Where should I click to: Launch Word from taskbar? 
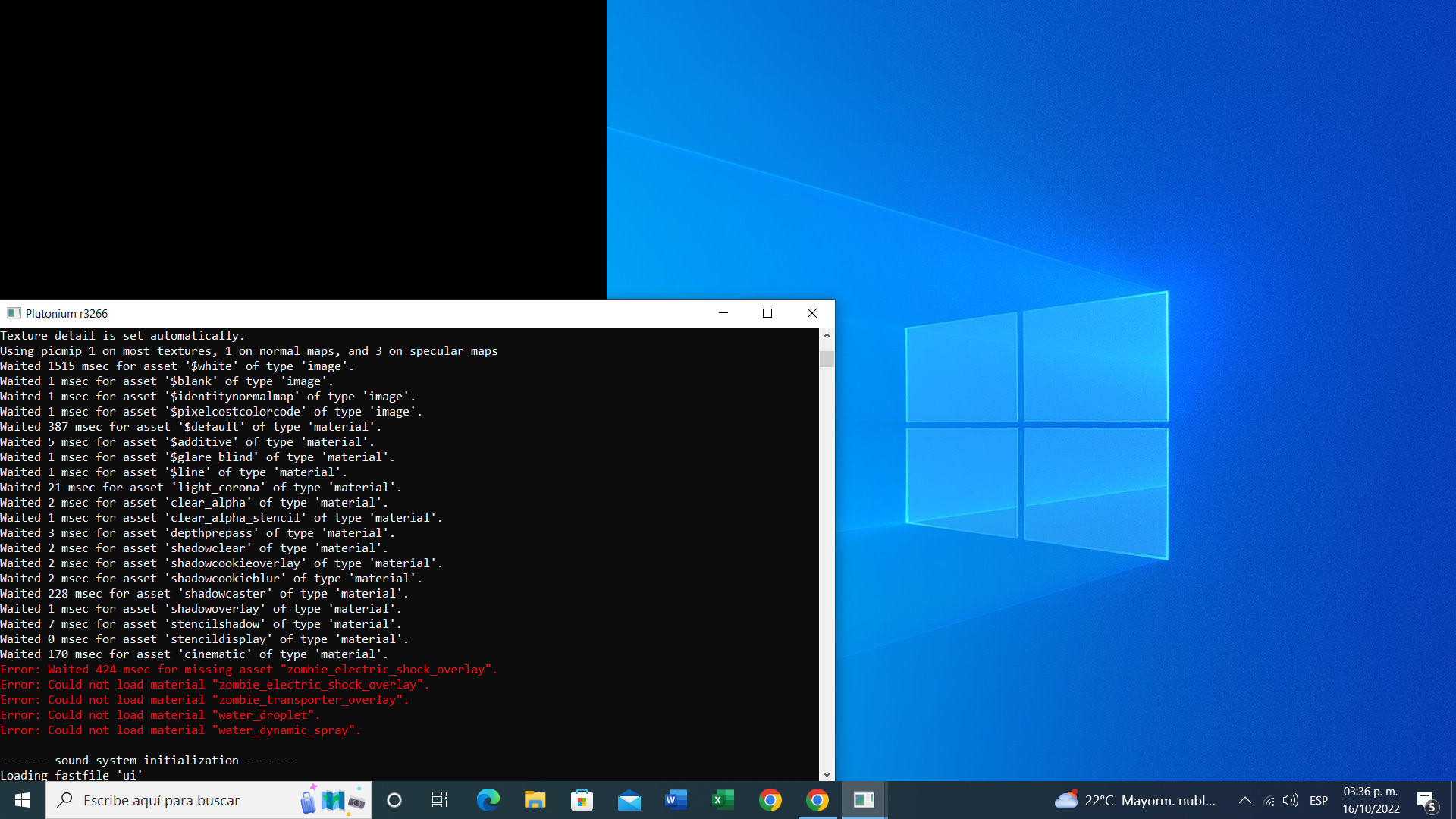[x=676, y=800]
